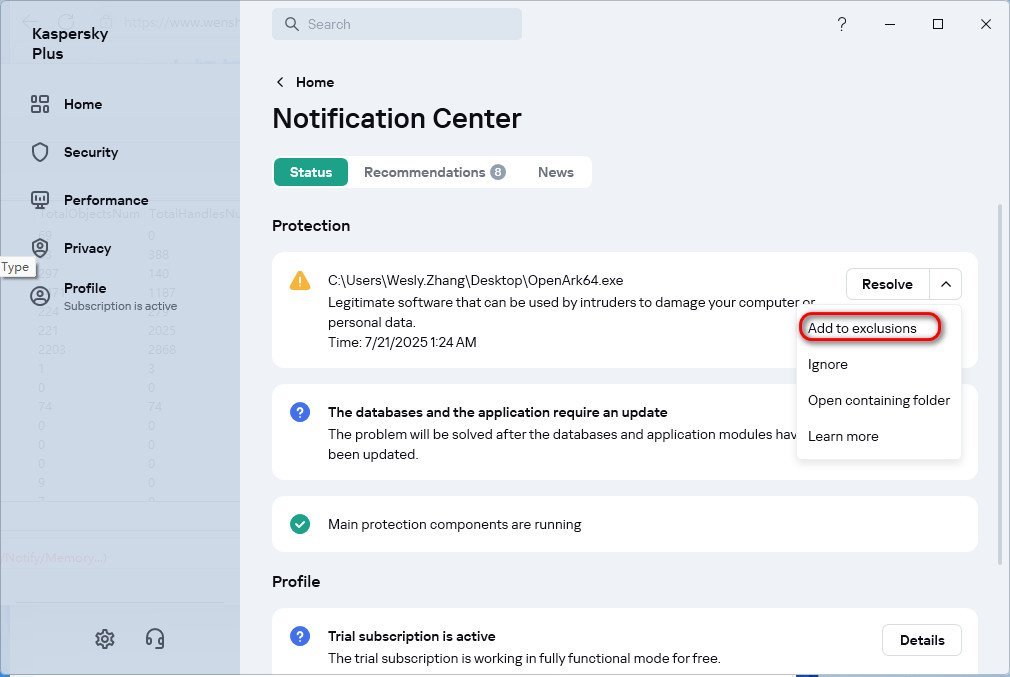This screenshot has width=1010, height=677.
Task: Choose Add to exclusions from menu
Action: click(862, 329)
